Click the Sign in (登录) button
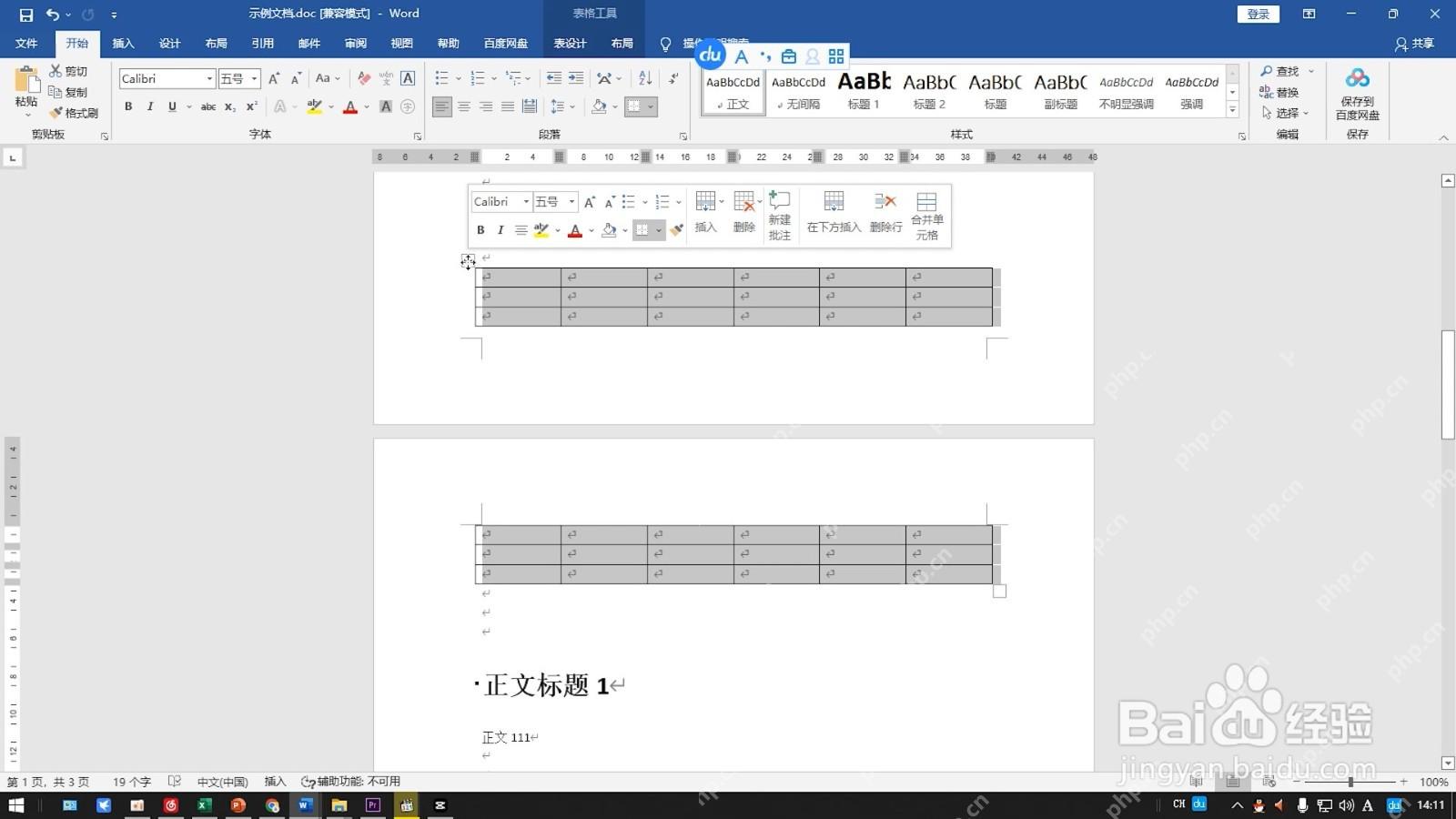Viewport: 1456px width, 819px height. 1259,15
